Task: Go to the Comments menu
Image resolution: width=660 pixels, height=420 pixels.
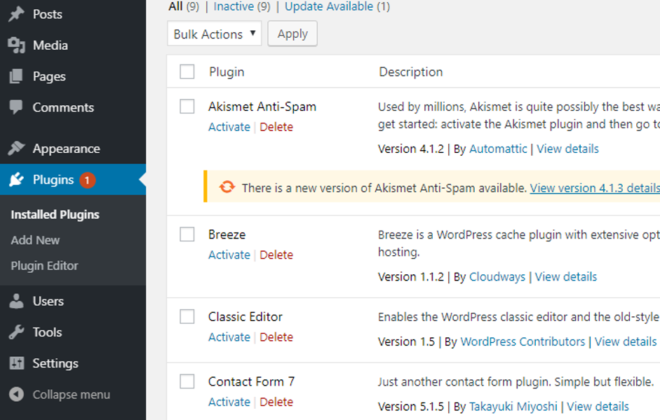Action: click(x=63, y=107)
